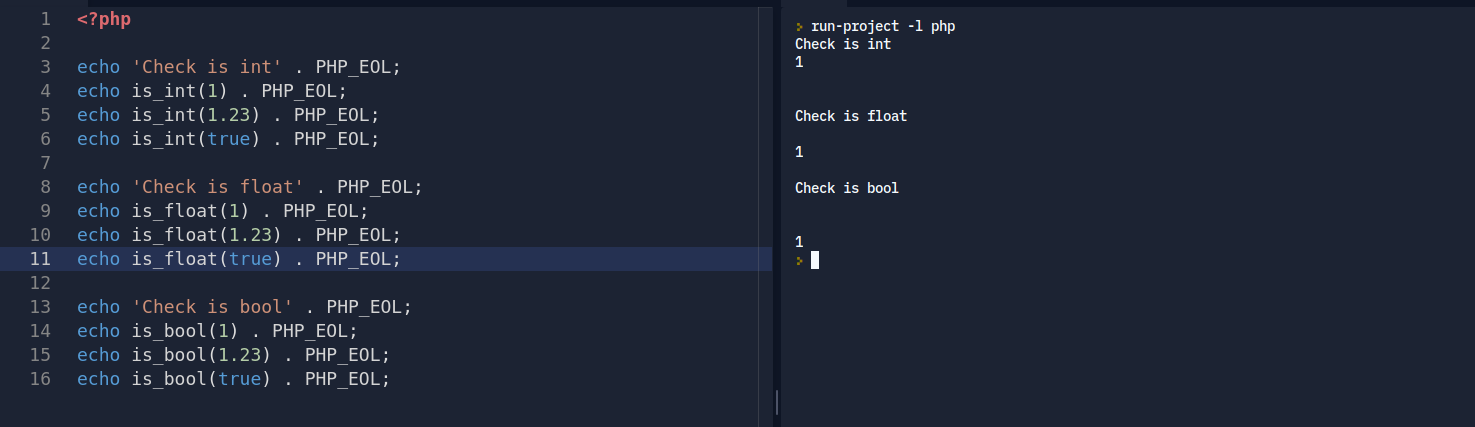Click the is_int(1.23) call on line 5
This screenshot has width=1475, height=427.
[196, 115]
